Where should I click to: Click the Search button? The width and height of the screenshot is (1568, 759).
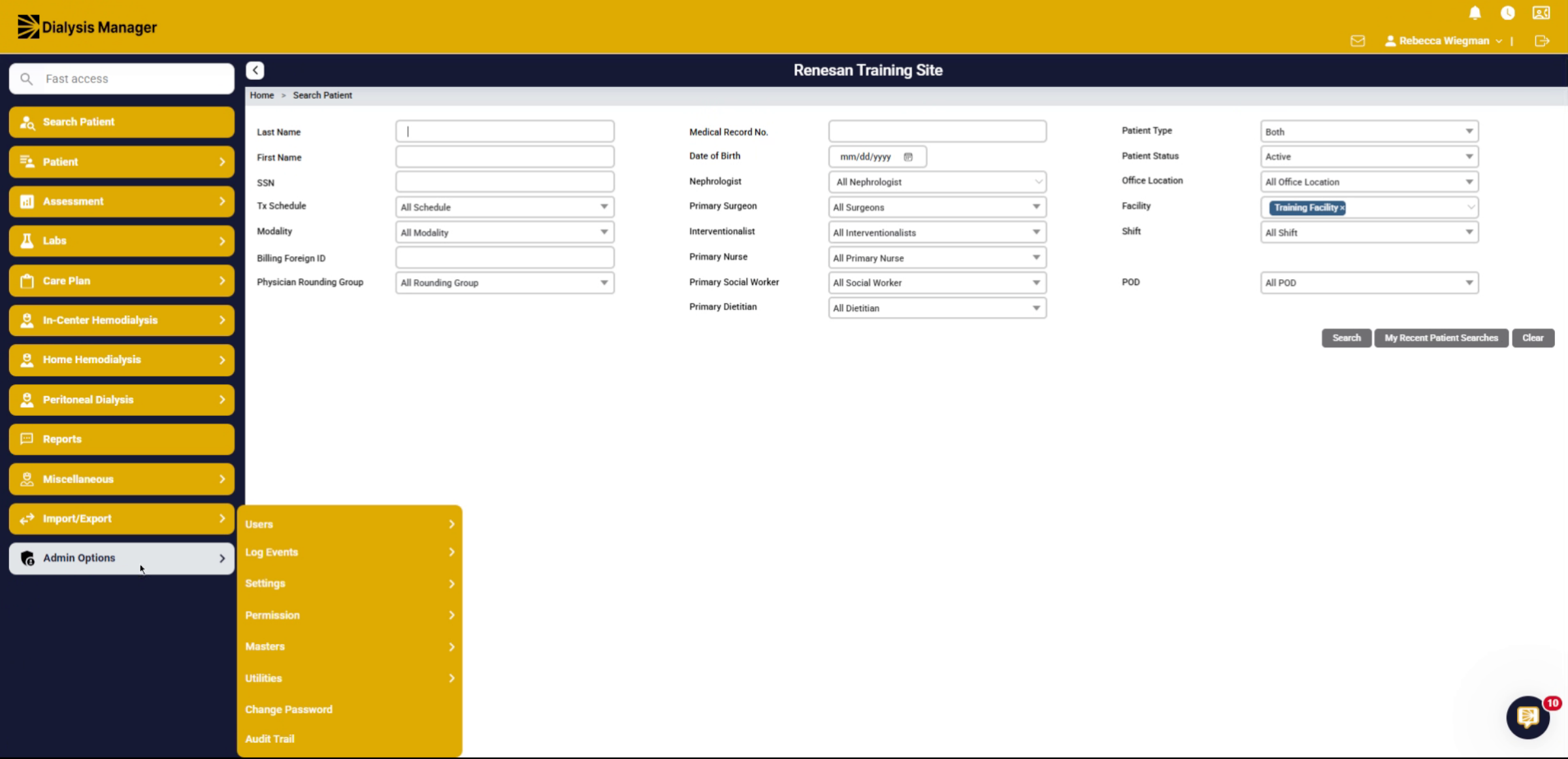tap(1347, 338)
